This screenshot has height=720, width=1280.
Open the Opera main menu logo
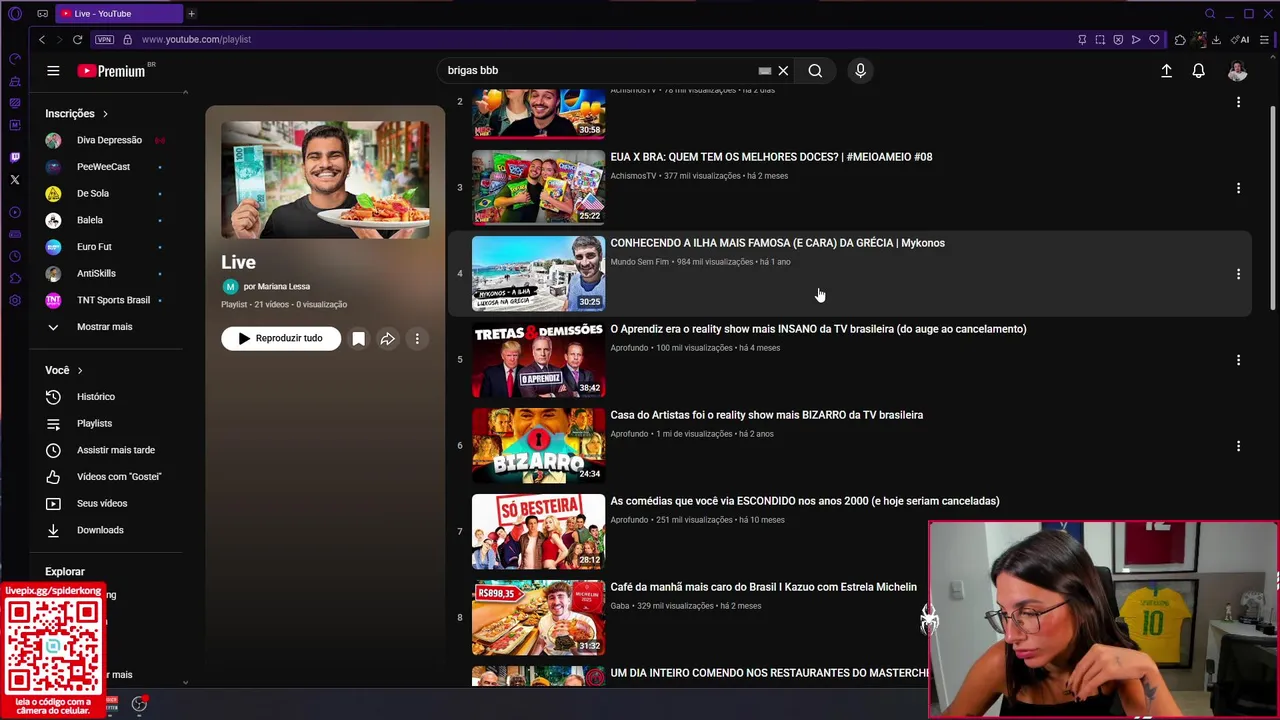click(15, 14)
